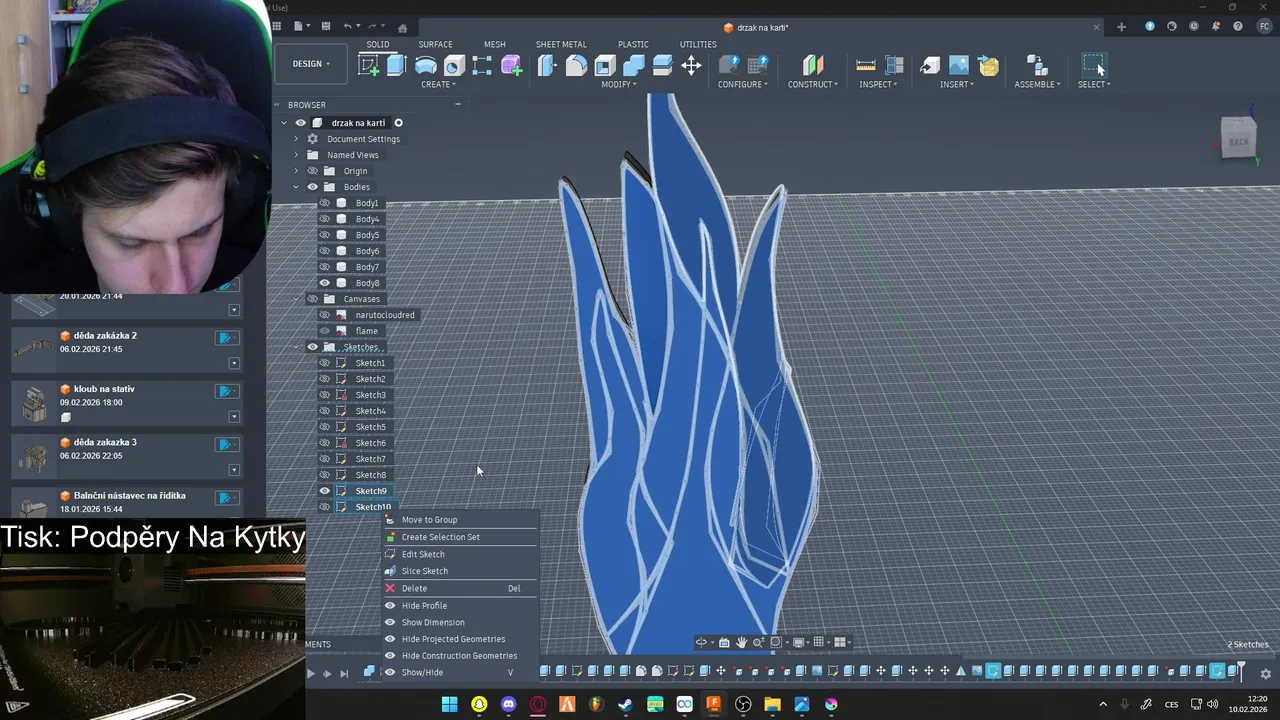The image size is (1280, 720).
Task: Collapse the Bodies folder
Action: (296, 187)
